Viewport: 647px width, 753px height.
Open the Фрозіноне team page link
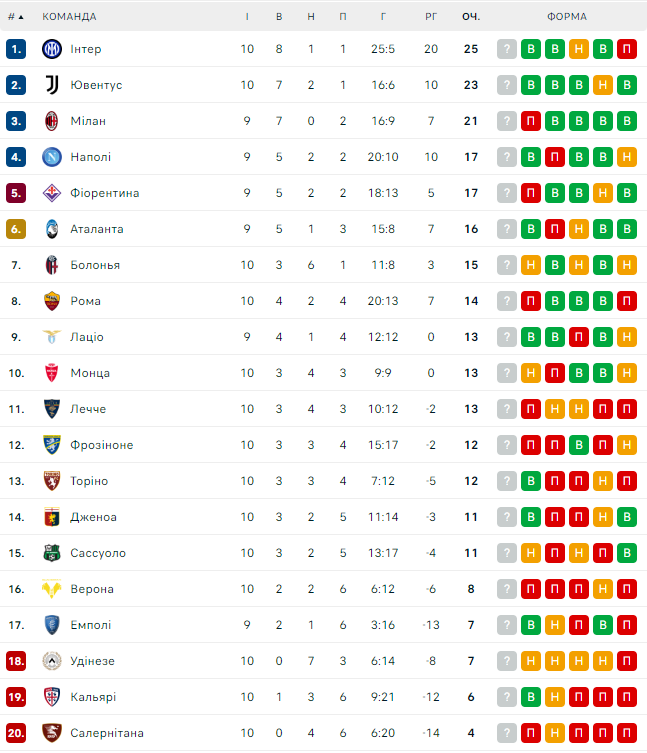tap(102, 445)
